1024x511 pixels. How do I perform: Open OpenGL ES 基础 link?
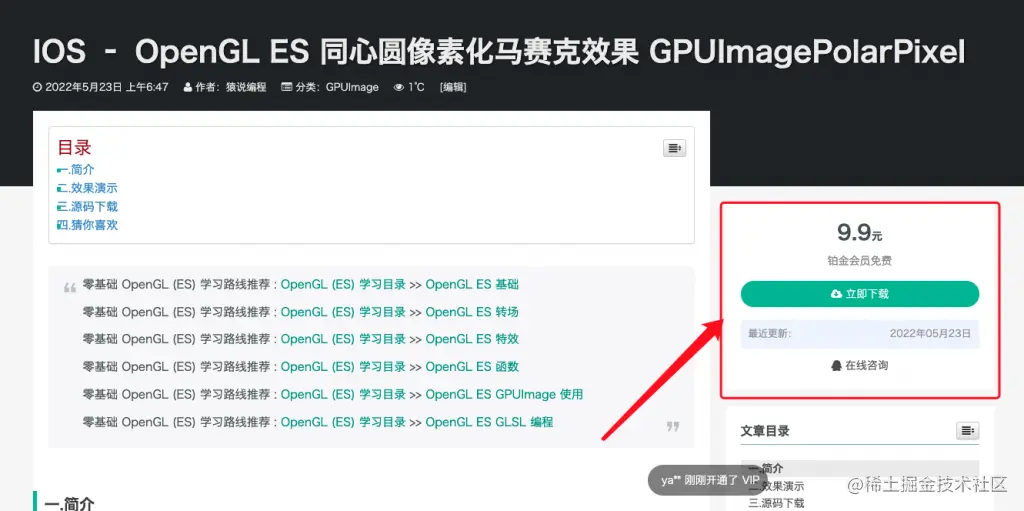point(472,284)
